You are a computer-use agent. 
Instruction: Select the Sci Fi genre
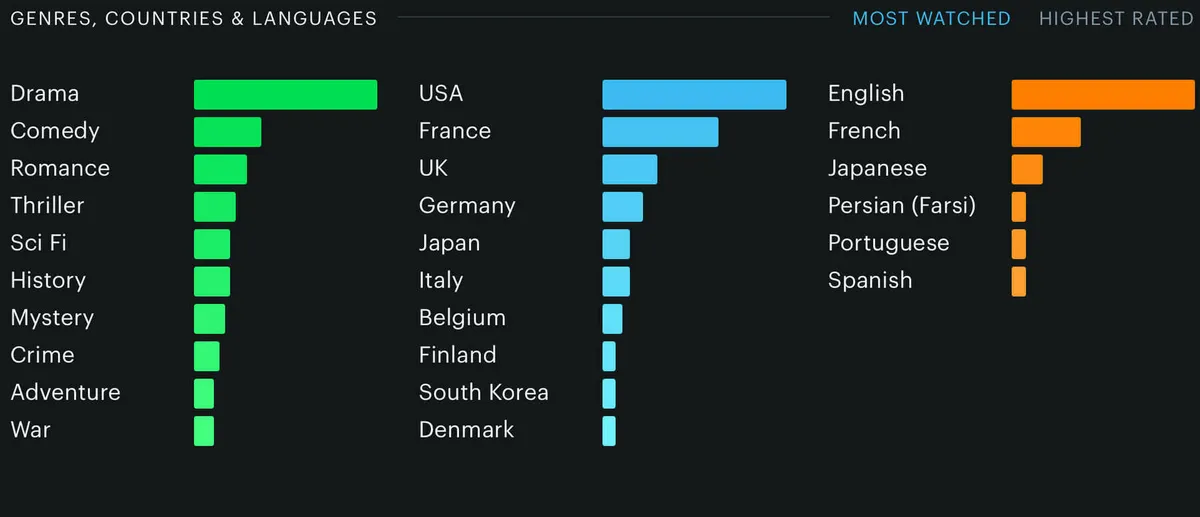39,243
